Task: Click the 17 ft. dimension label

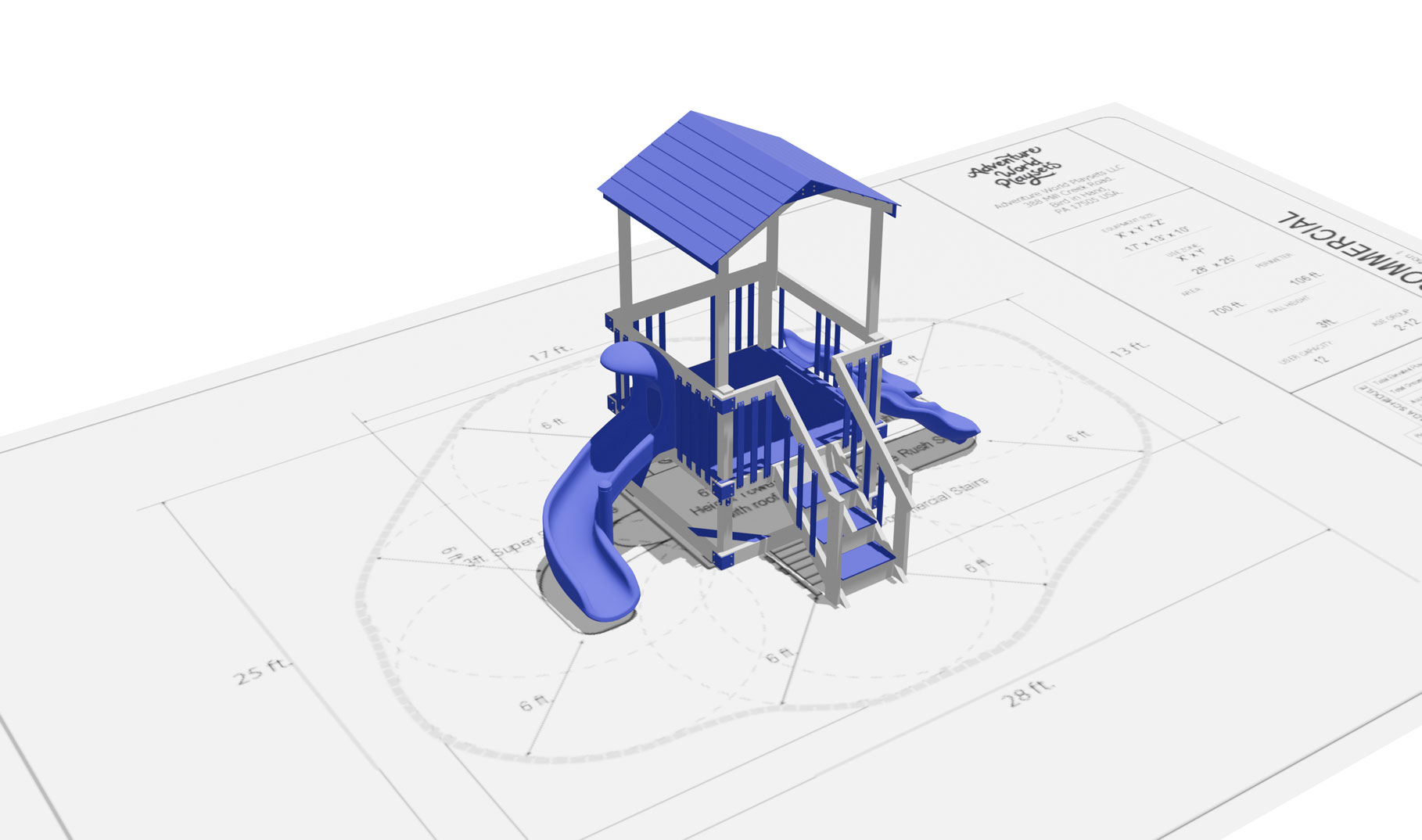Action: [551, 353]
